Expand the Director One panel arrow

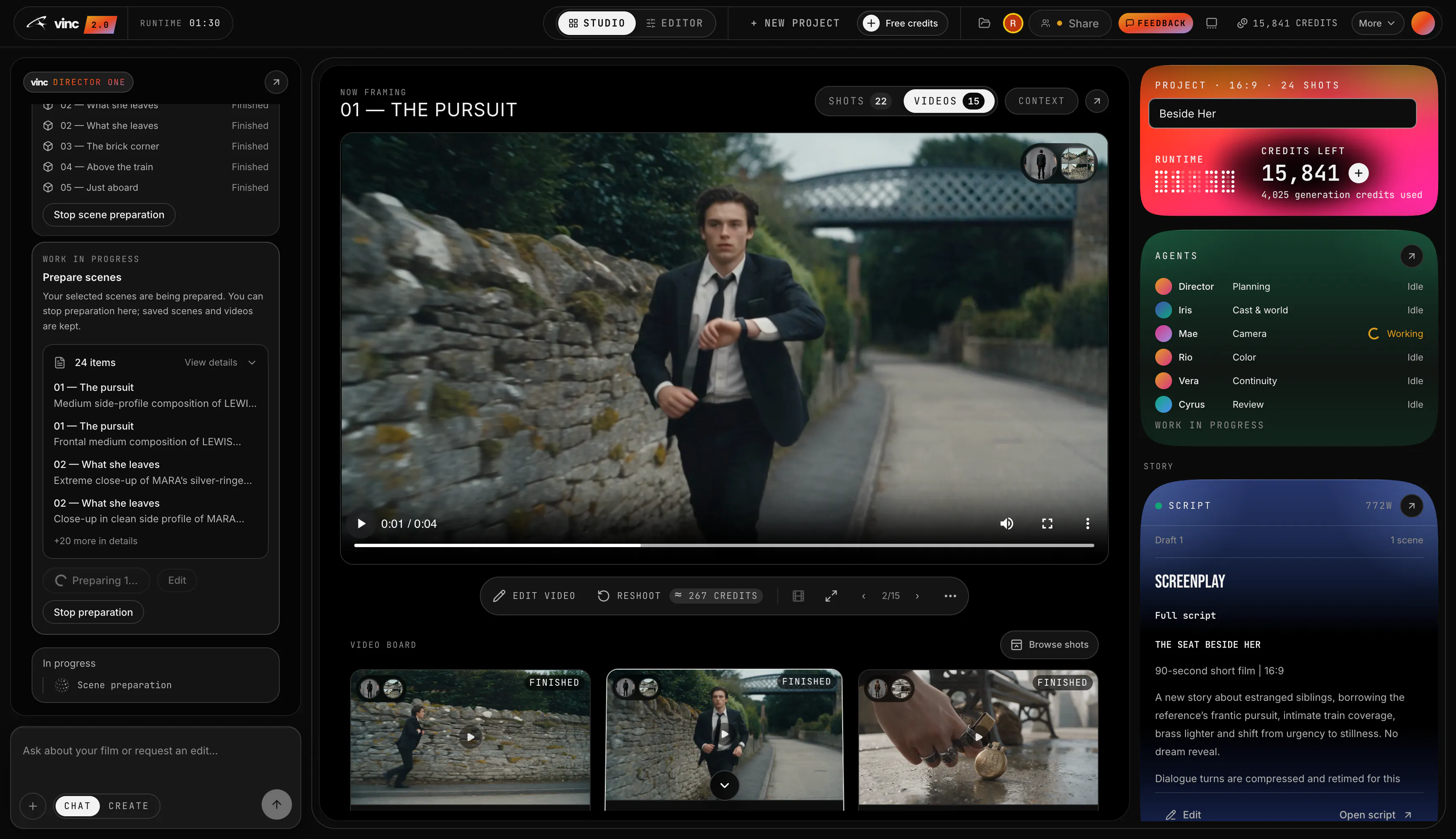tap(276, 82)
